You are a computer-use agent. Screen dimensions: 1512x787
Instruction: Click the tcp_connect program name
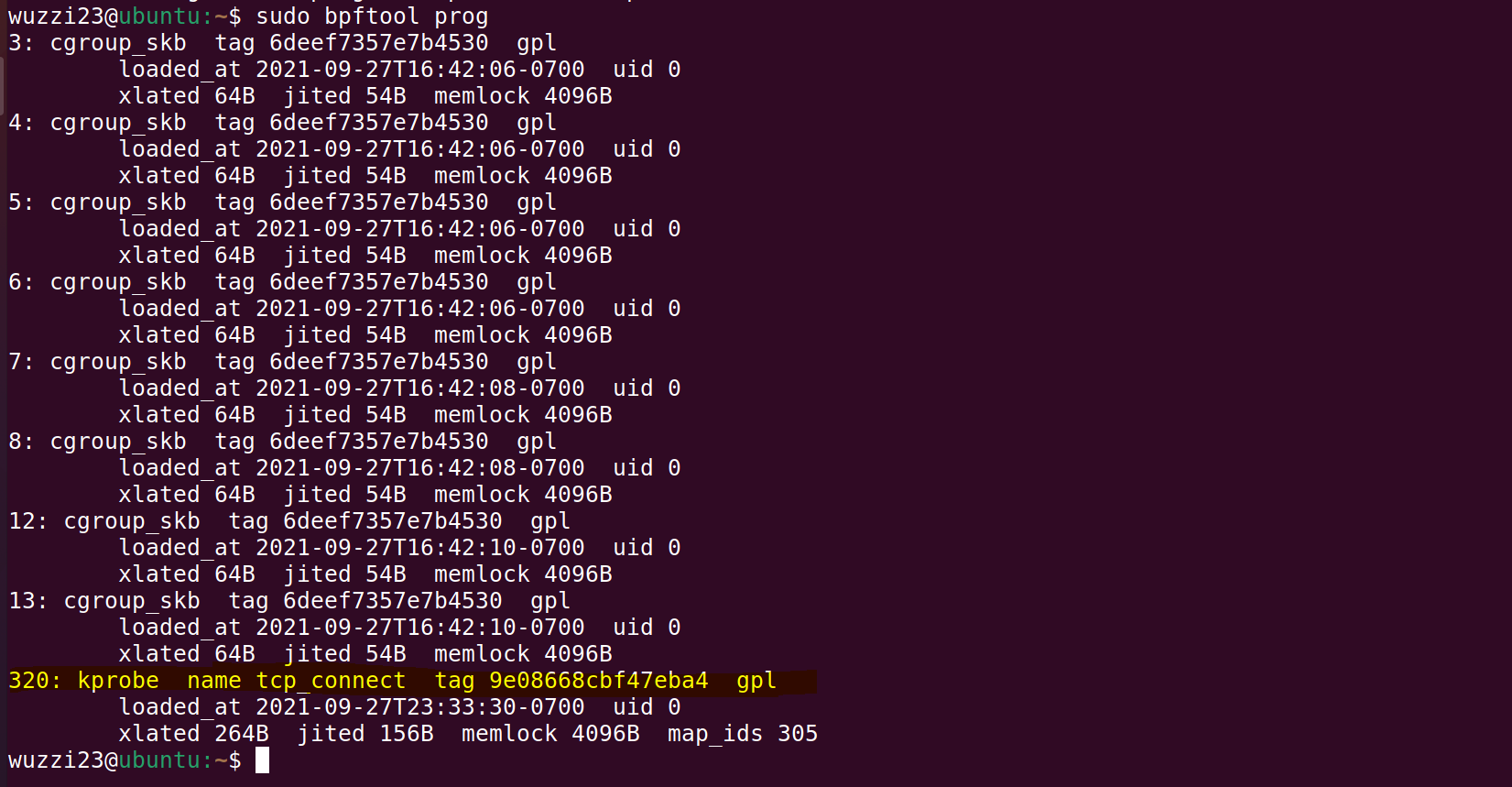pyautogui.click(x=331, y=681)
